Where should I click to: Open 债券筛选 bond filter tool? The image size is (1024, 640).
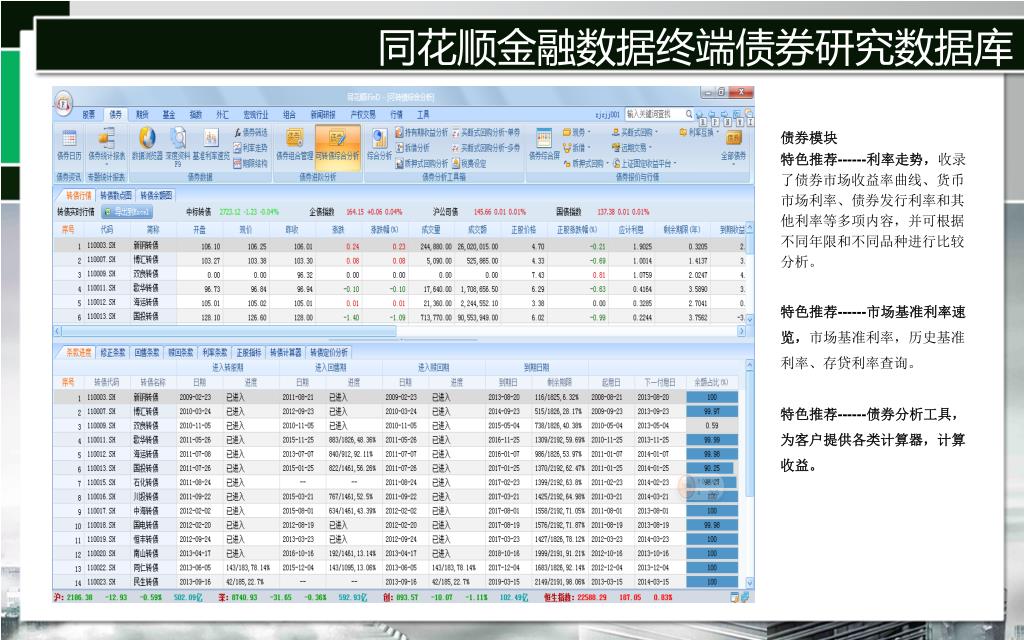(250, 133)
